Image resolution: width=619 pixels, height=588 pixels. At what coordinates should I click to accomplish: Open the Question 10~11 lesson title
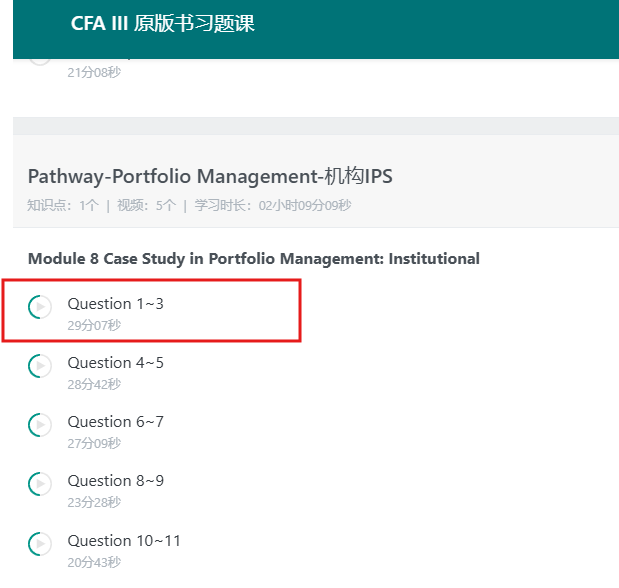coord(124,541)
